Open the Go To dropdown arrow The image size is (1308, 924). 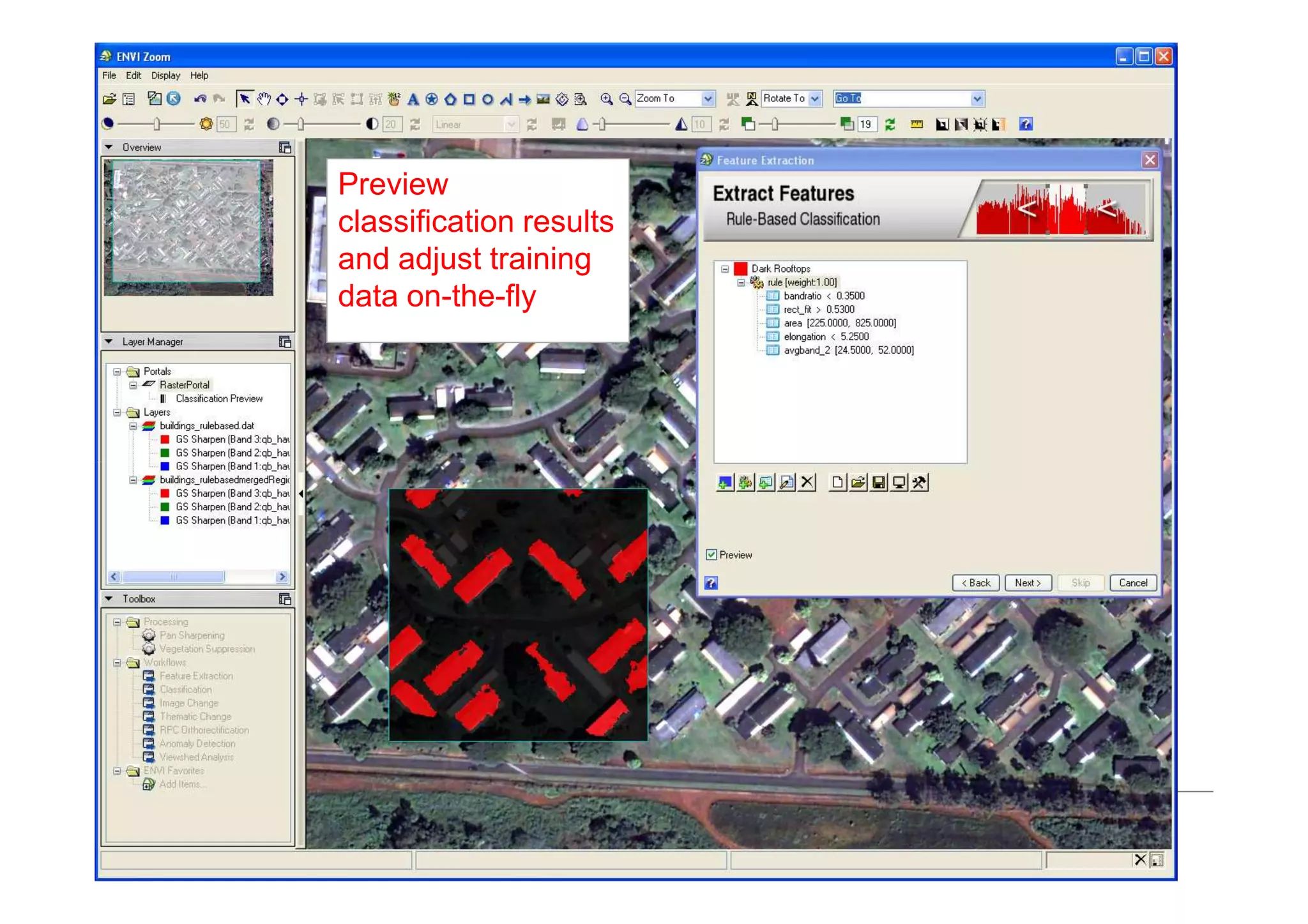[977, 99]
